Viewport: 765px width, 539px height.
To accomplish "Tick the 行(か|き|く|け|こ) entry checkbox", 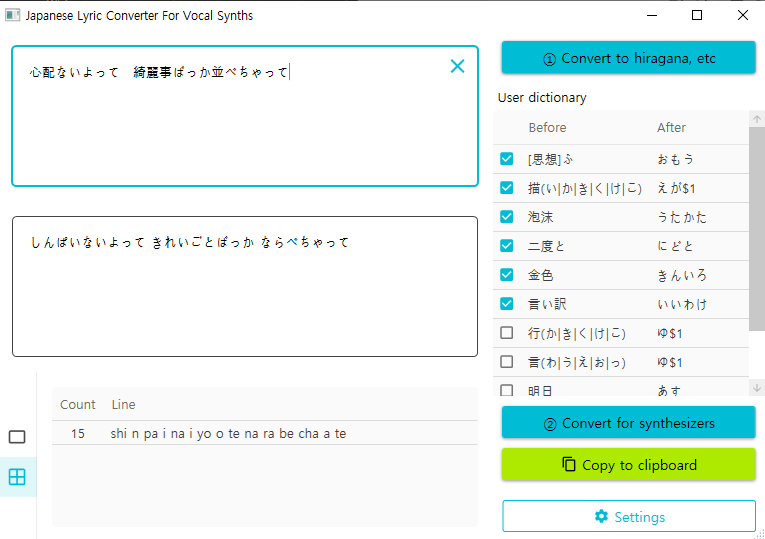I will point(507,333).
